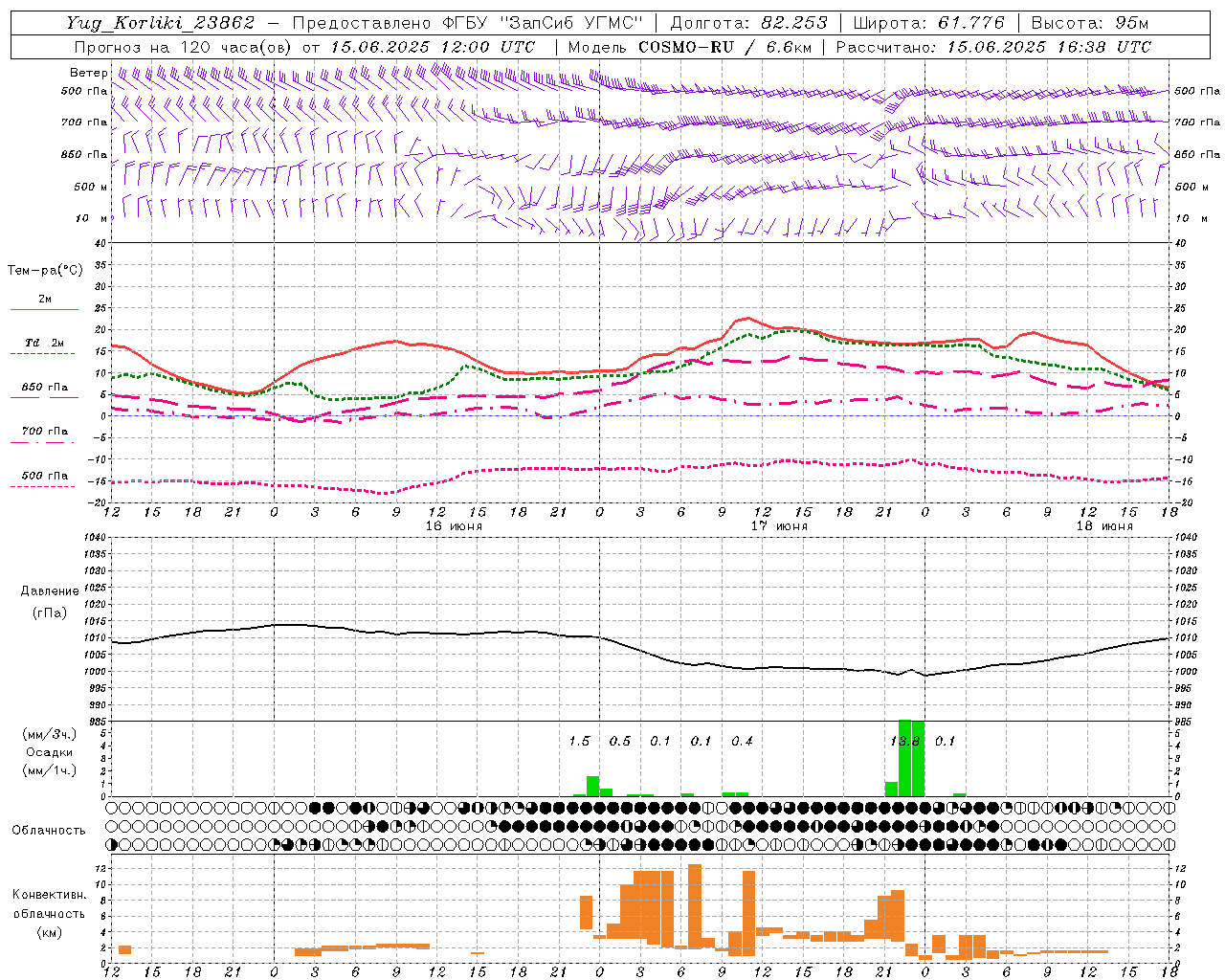The height and width of the screenshot is (980, 1225).
Task: Click the solid red line sample above 2м legend
Action: click(x=44, y=309)
